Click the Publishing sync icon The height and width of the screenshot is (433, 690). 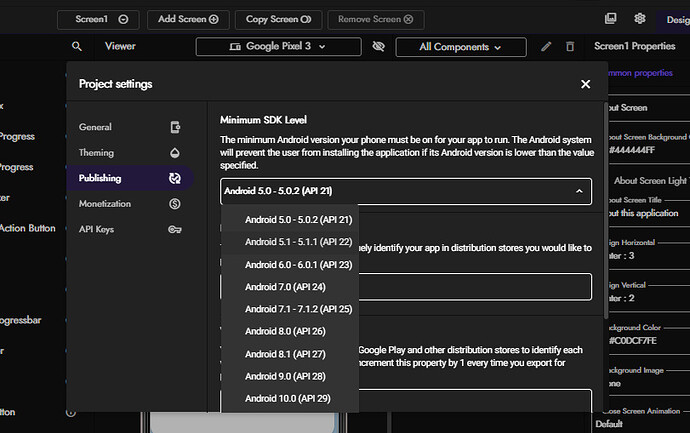[x=175, y=178]
